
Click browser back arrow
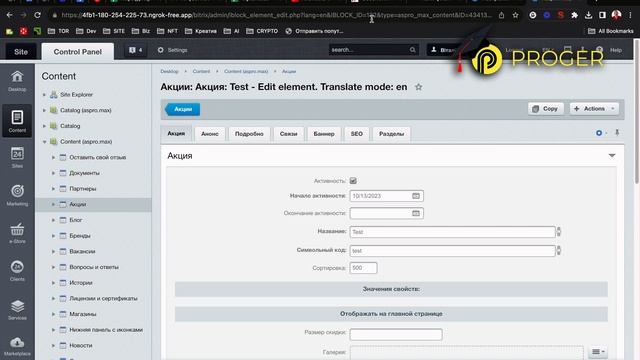9,15
